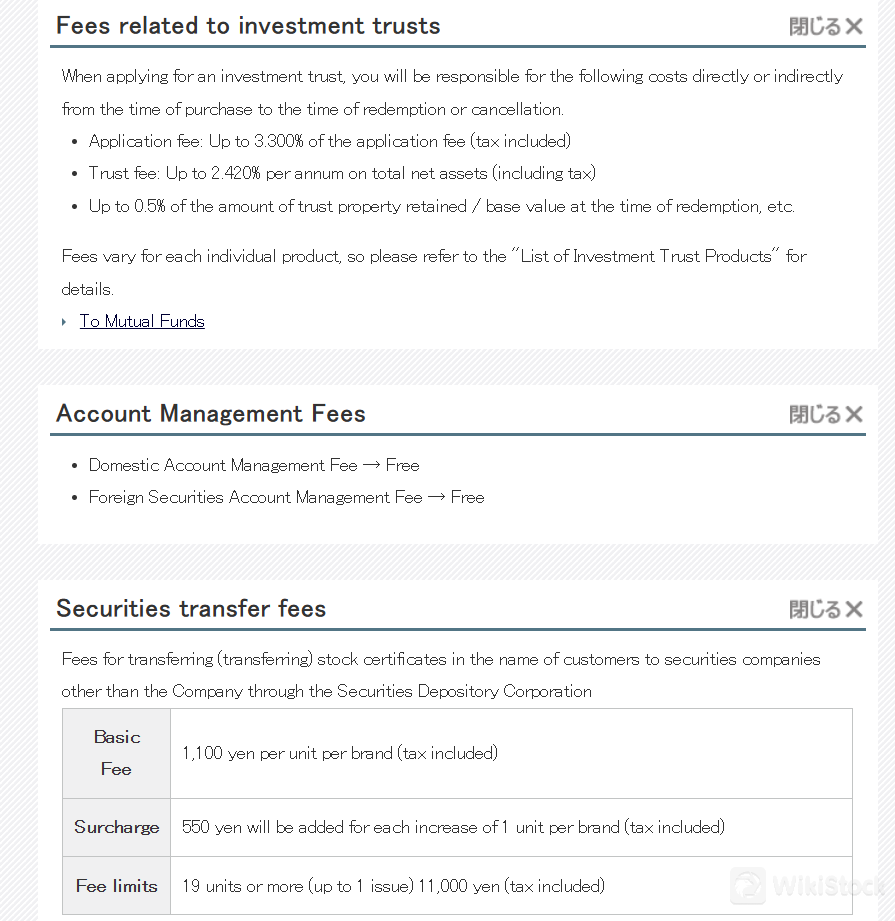Viewport: 895px width, 921px height.
Task: Select the Account Management Fees heading
Action: tap(210, 413)
